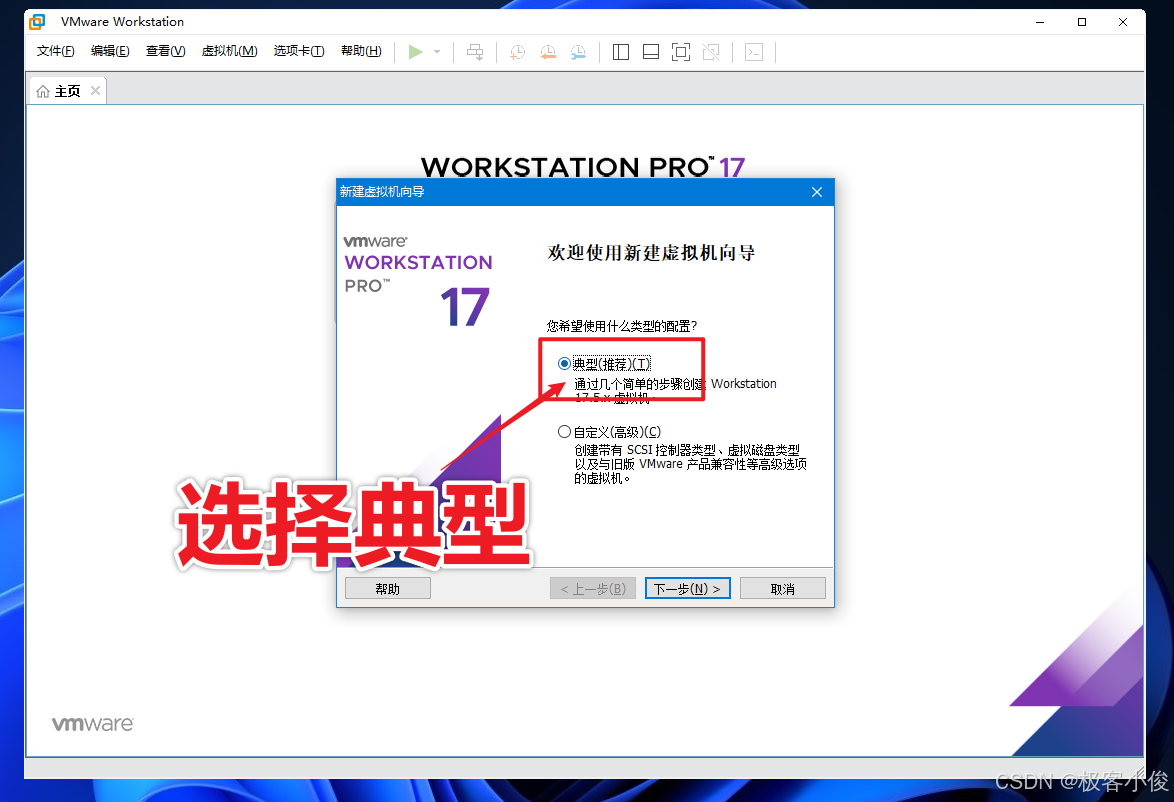Close the VMware Workstation window
This screenshot has width=1174, height=802.
(1123, 22)
